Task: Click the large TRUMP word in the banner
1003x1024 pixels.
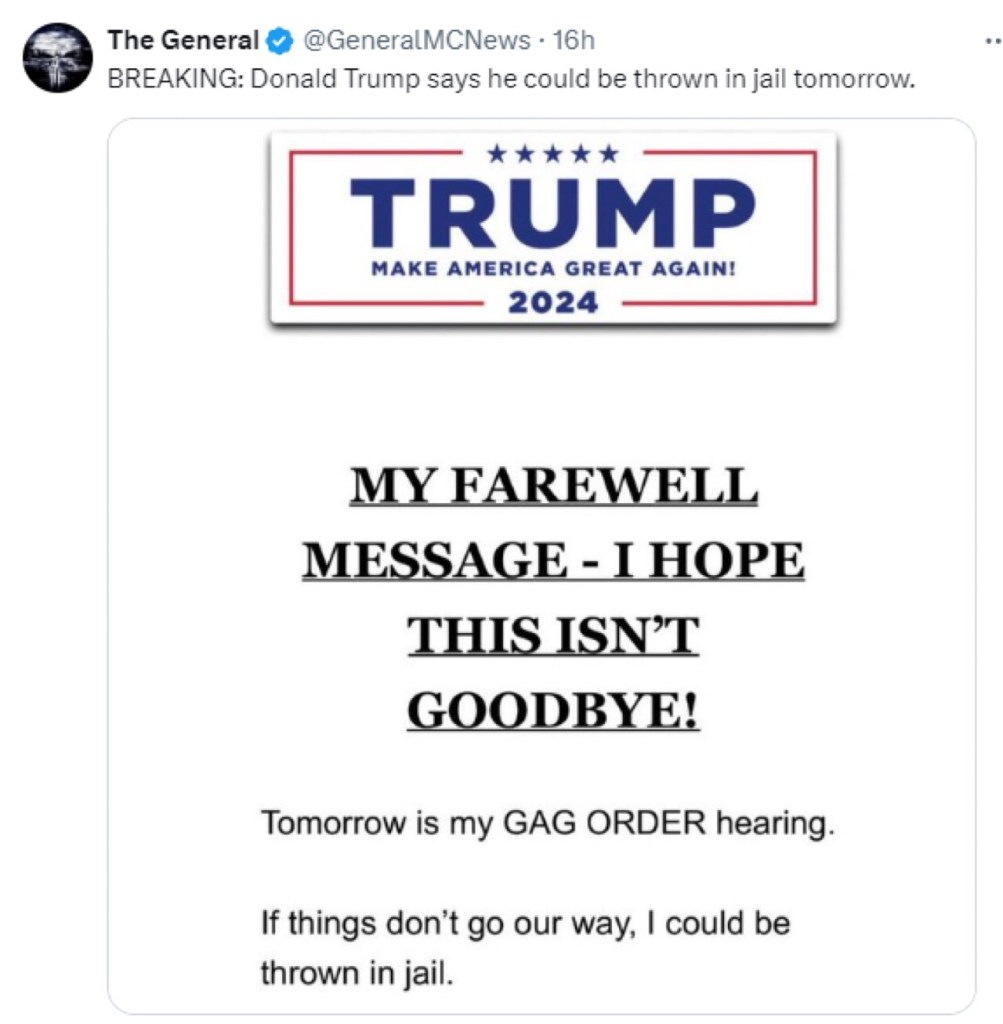Action: [553, 215]
